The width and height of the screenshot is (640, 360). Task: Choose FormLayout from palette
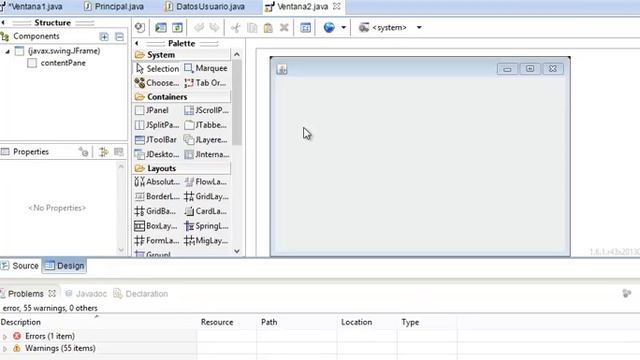pyautogui.click(x=157, y=240)
